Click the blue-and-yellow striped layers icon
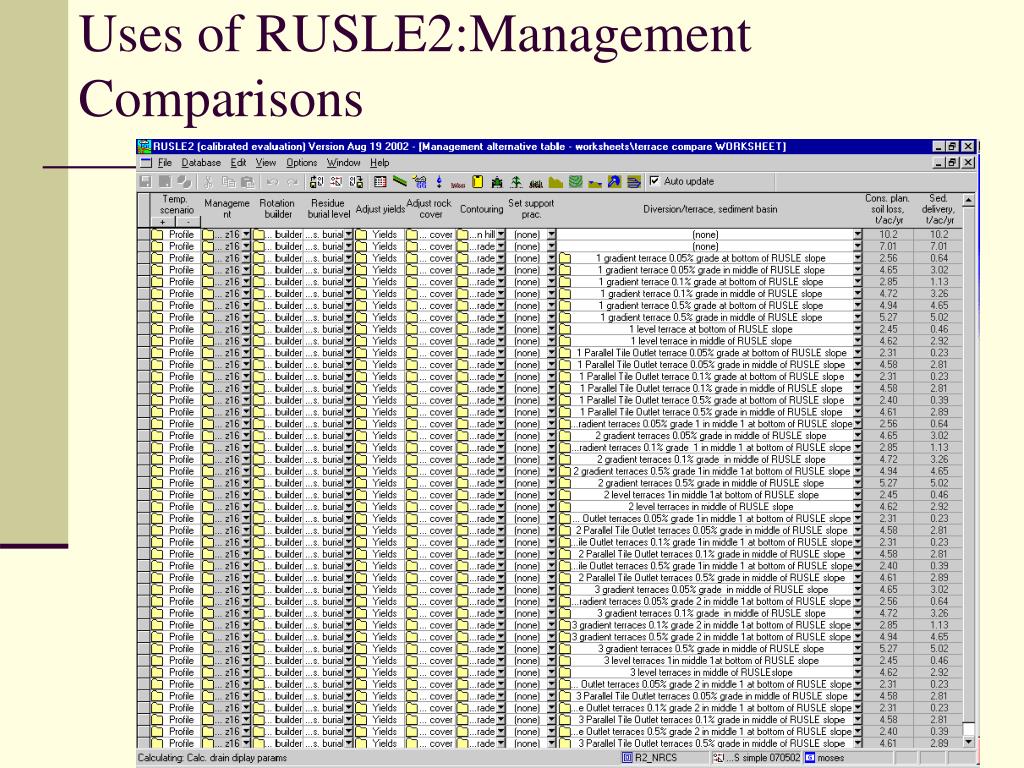 [x=633, y=182]
